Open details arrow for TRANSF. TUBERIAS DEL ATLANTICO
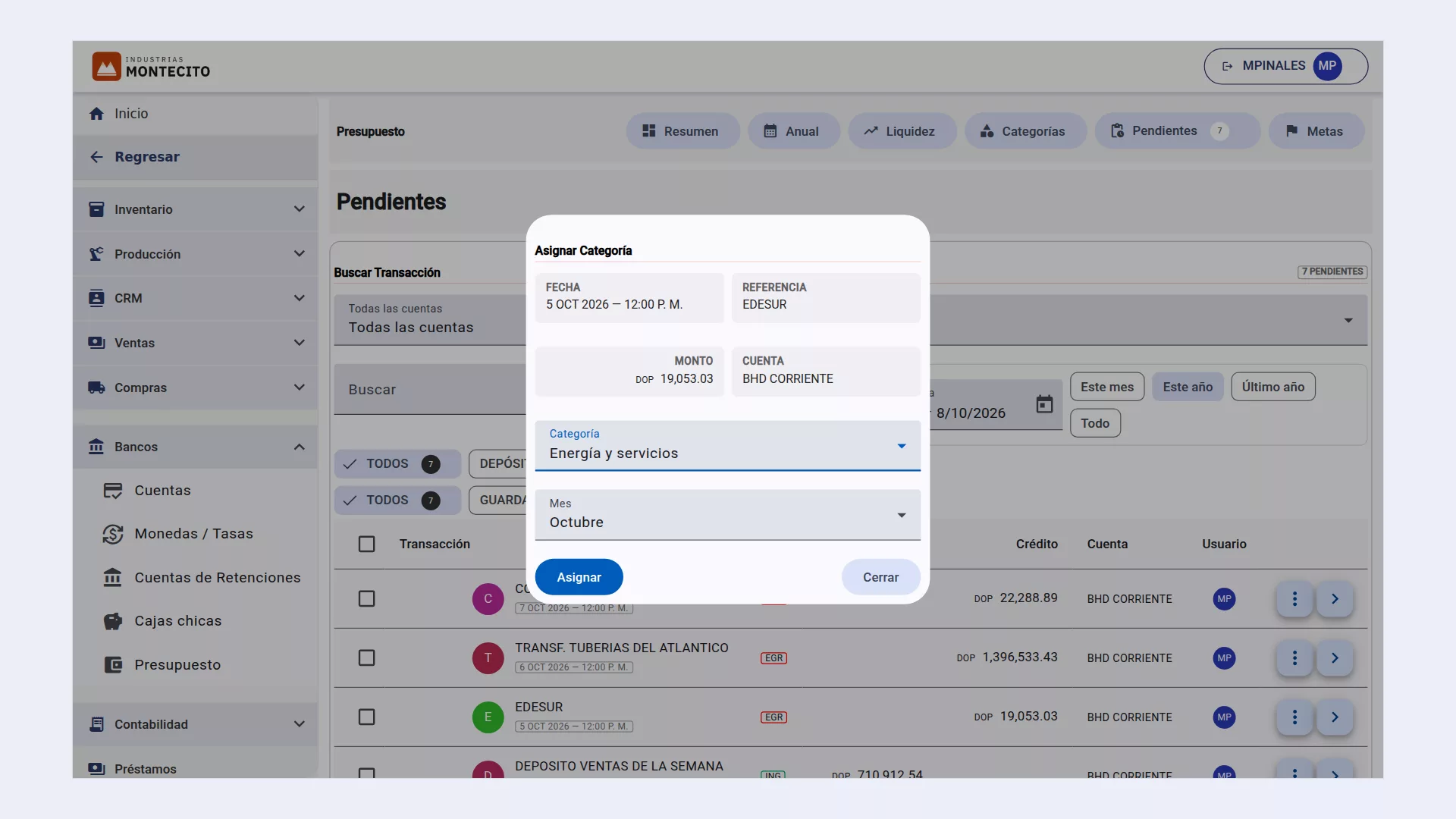The image size is (1456, 819). point(1335,657)
